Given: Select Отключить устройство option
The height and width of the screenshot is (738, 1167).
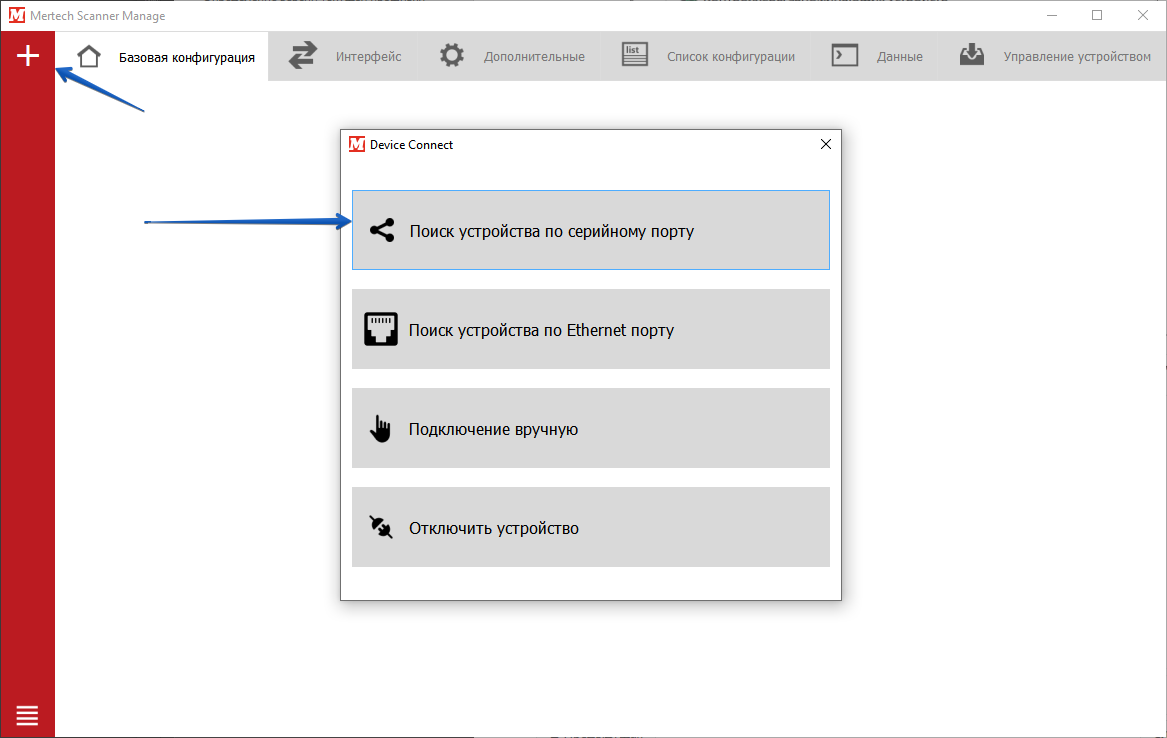Looking at the screenshot, I should click(591, 527).
